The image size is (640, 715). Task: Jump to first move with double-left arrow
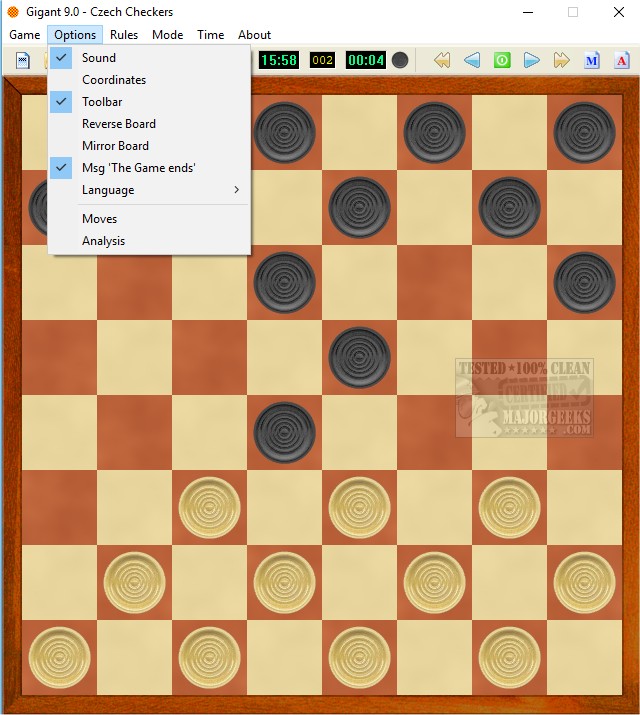442,60
